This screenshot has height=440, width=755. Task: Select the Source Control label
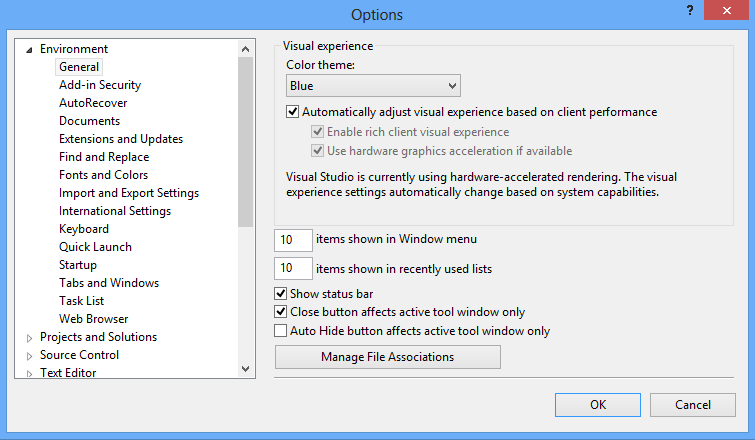[79, 355]
